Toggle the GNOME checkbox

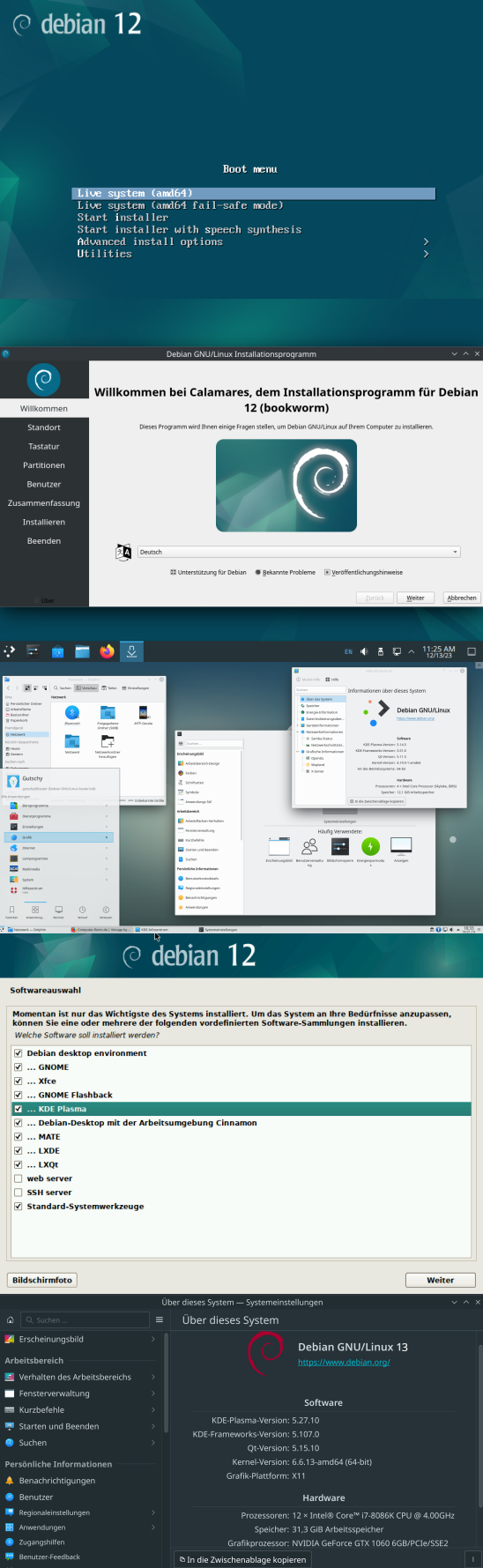[x=18, y=1067]
